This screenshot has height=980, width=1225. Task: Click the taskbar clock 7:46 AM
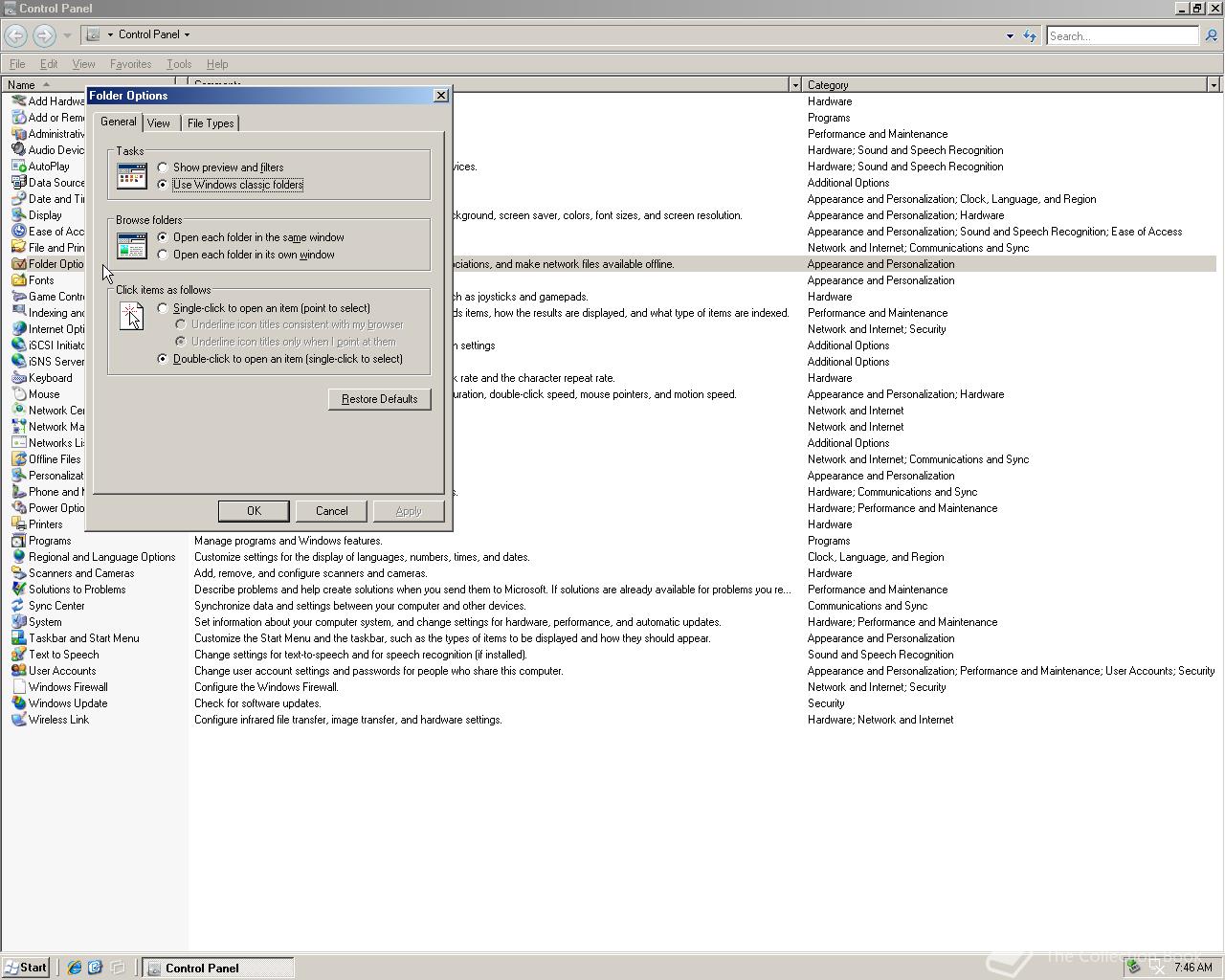[1192, 968]
